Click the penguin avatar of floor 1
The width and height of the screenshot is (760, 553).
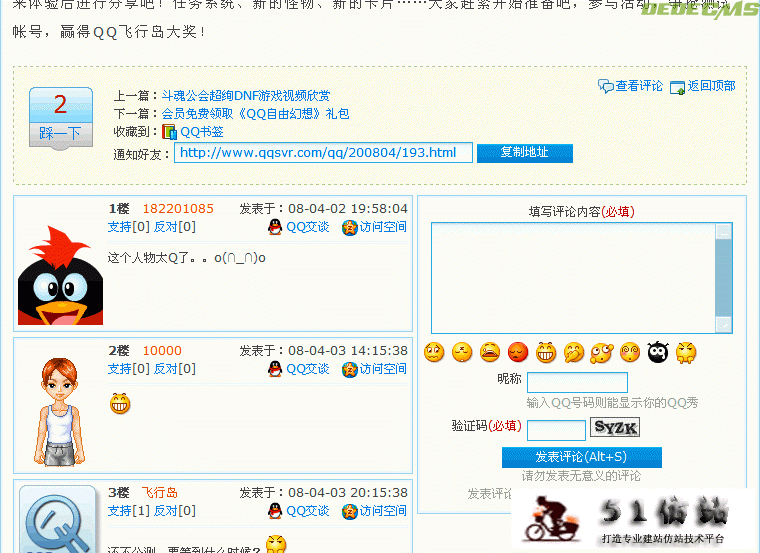(x=60, y=275)
